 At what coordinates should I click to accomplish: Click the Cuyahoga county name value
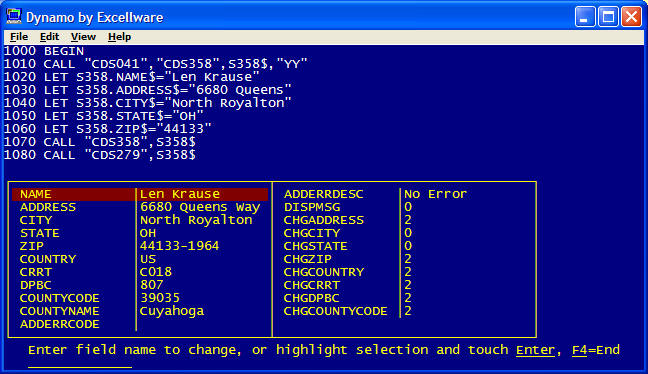[x=172, y=311]
